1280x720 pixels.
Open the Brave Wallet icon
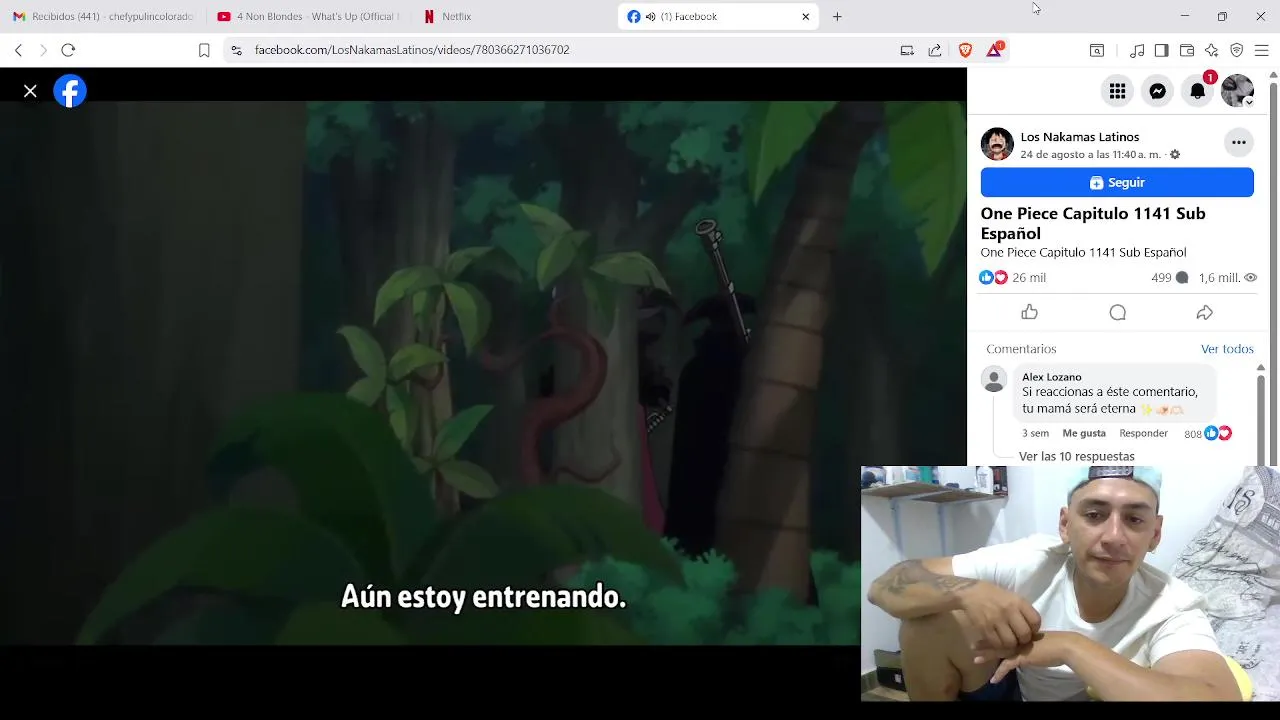[x=1187, y=50]
